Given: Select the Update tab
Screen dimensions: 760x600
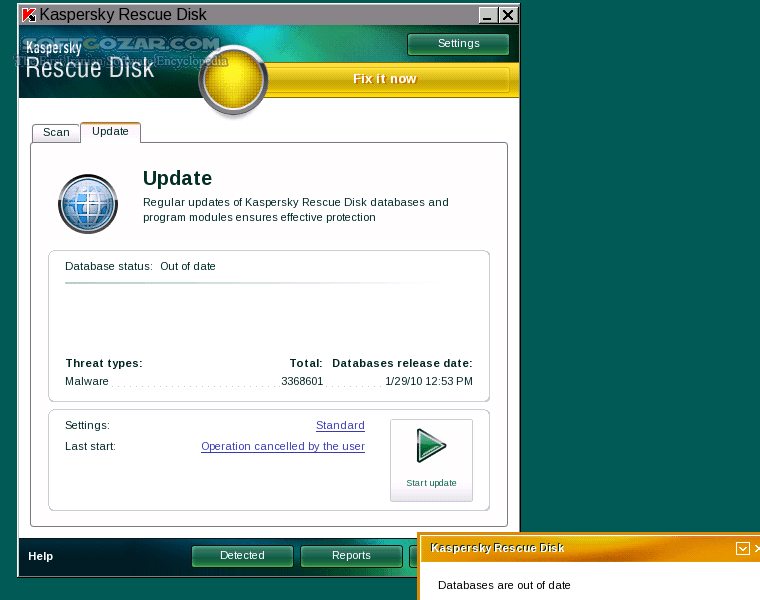Looking at the screenshot, I should coord(111,132).
